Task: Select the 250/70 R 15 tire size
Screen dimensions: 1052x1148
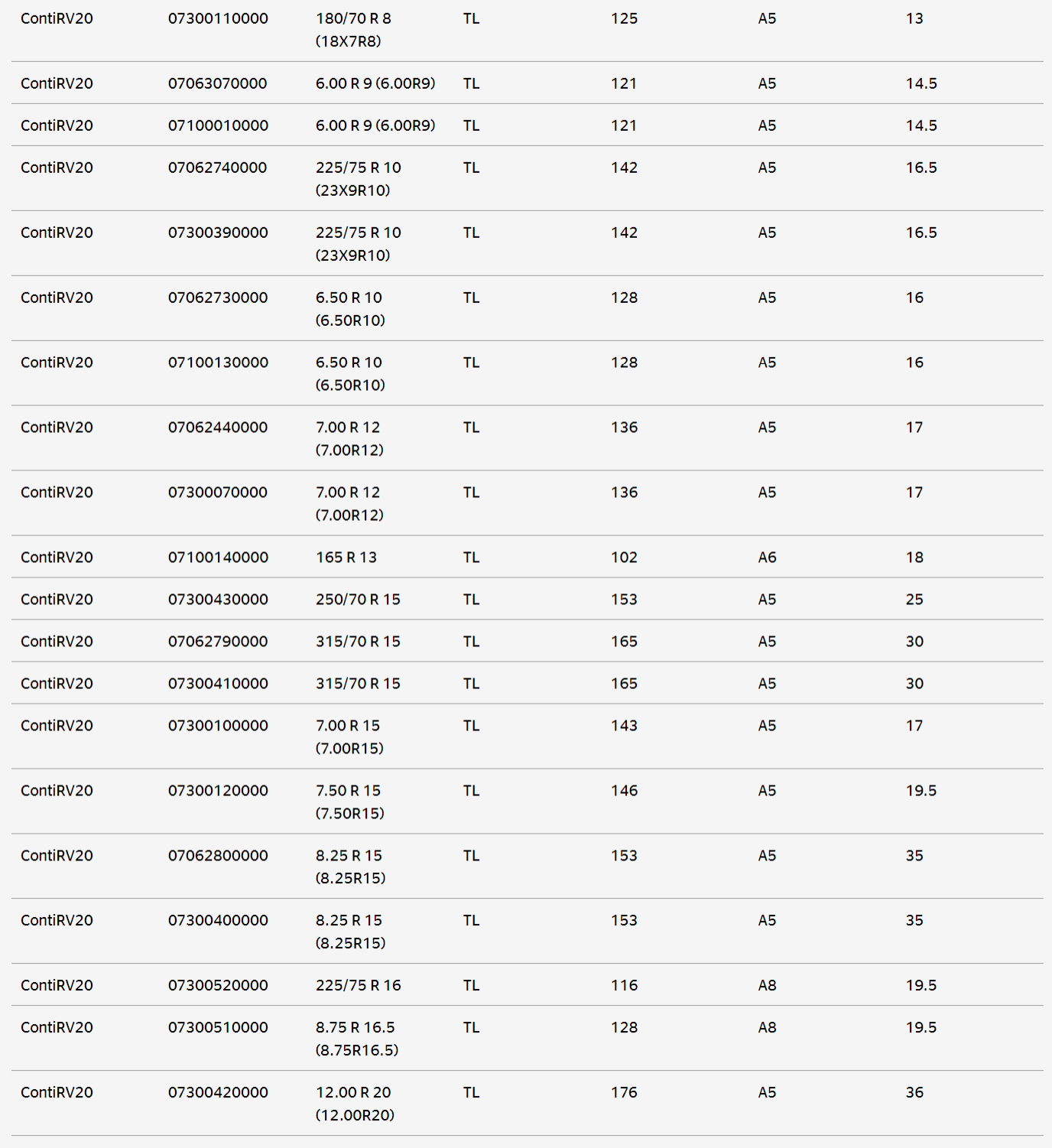Action: [358, 600]
